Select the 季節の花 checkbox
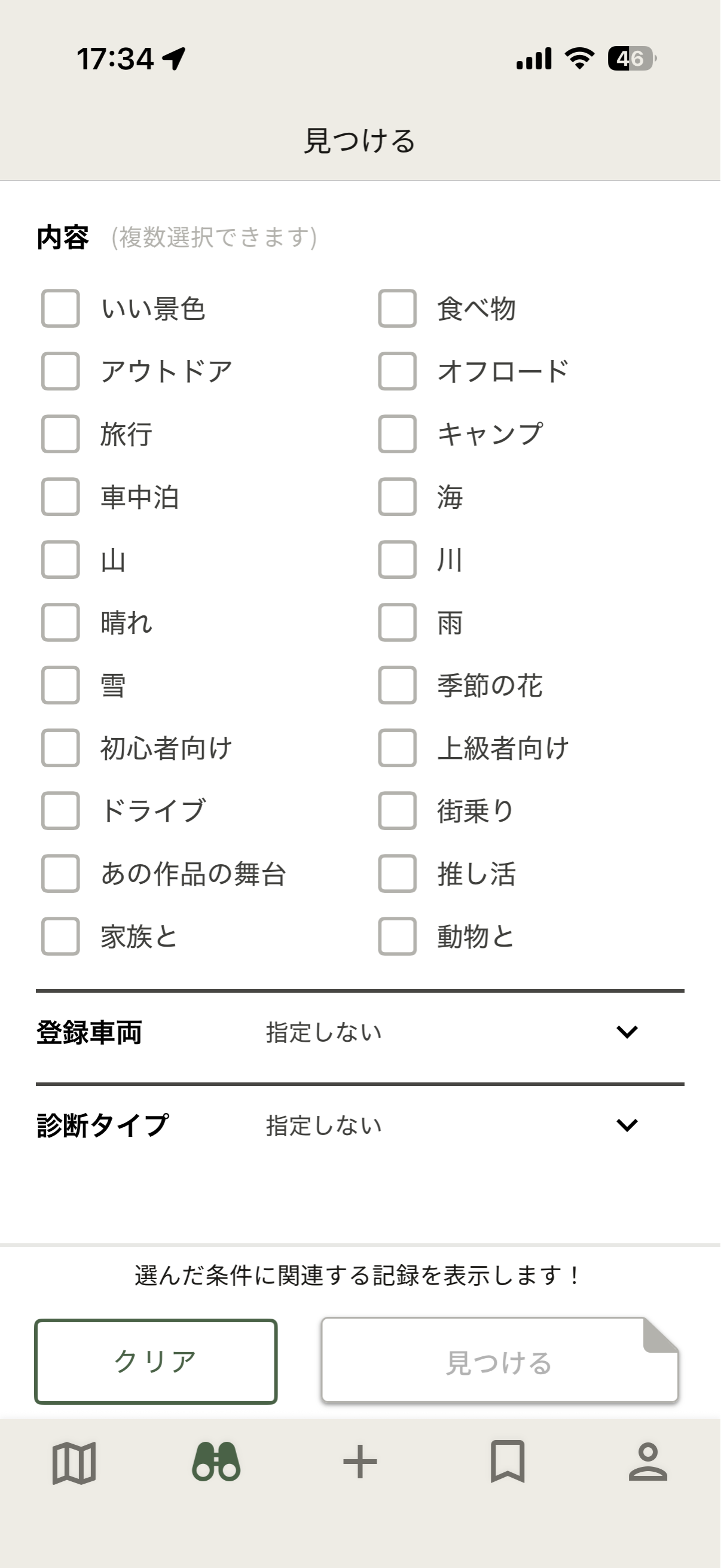721x1568 pixels. tap(398, 685)
